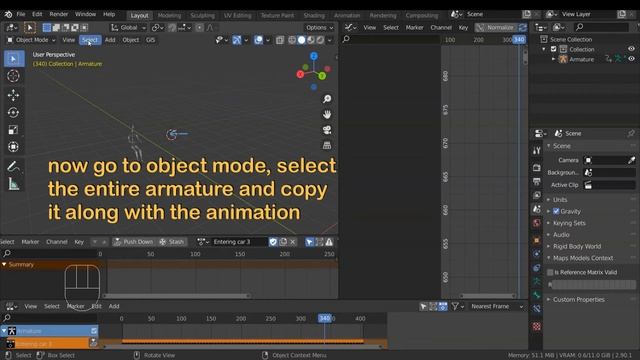640x360 pixels.
Task: Pick the Rotate tool
Action: pyautogui.click(x=13, y=113)
